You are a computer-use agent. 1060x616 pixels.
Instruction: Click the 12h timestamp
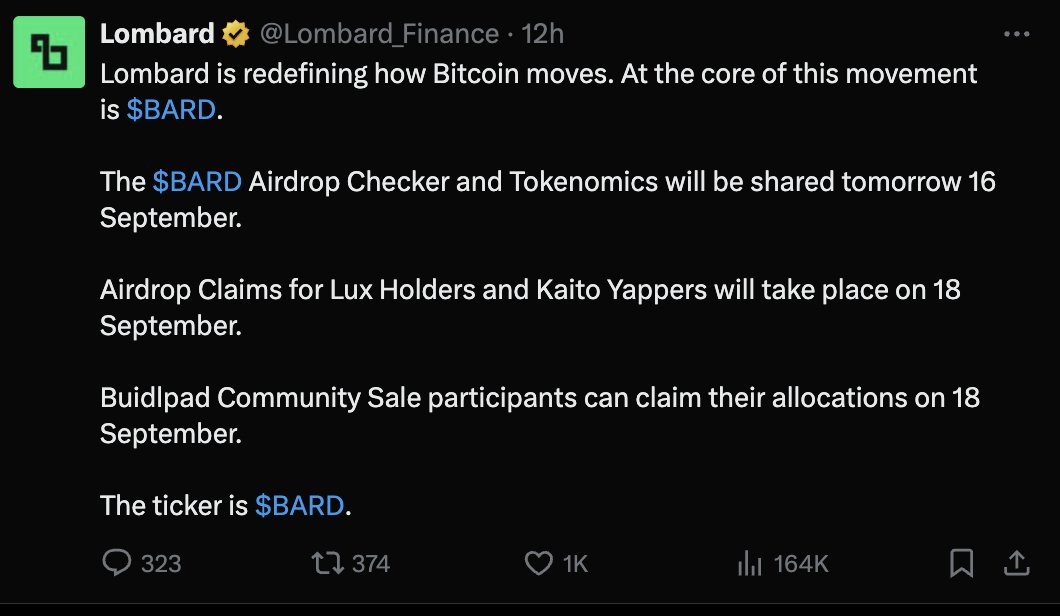(542, 34)
